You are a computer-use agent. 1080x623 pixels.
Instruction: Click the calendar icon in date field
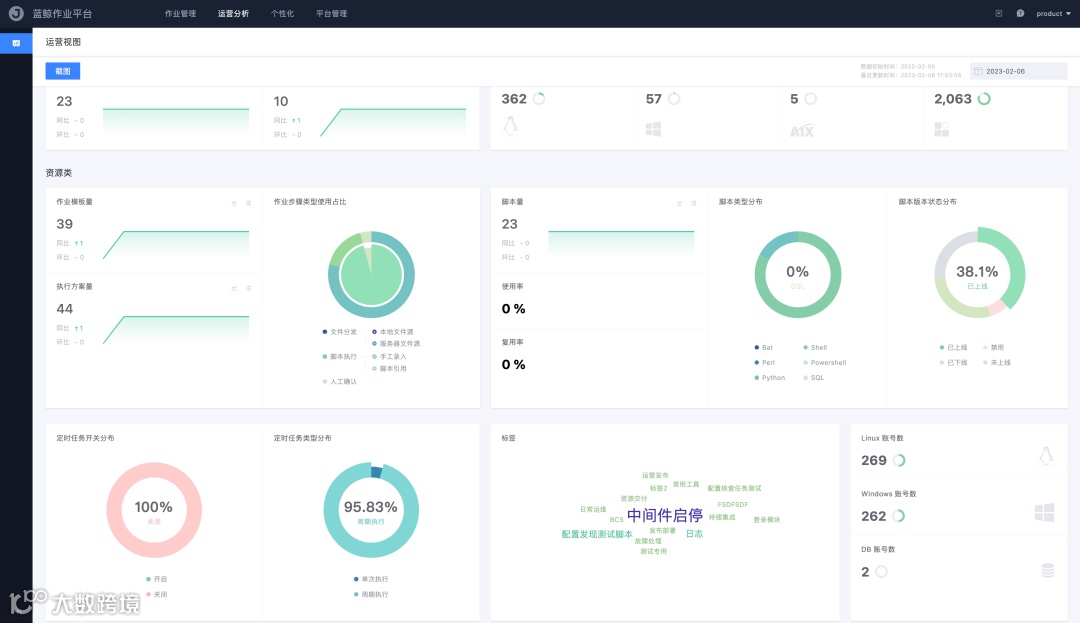click(978, 71)
